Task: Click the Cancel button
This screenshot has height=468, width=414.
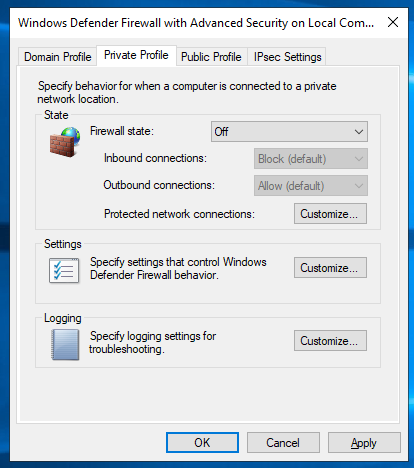Action: (x=283, y=443)
